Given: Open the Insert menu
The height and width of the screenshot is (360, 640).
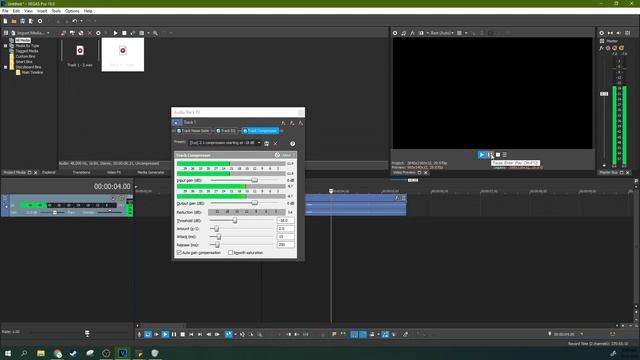Looking at the screenshot, I should 42,11.
